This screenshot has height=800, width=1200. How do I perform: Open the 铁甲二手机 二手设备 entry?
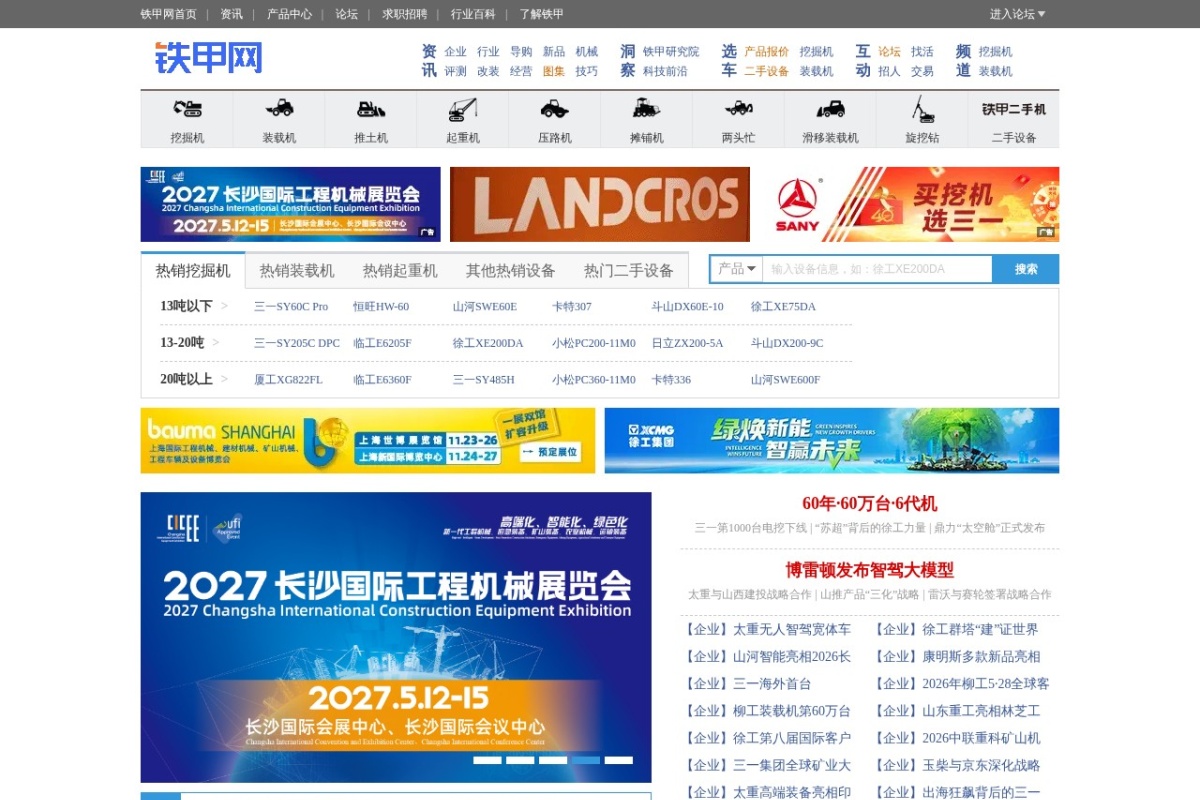pos(1014,120)
